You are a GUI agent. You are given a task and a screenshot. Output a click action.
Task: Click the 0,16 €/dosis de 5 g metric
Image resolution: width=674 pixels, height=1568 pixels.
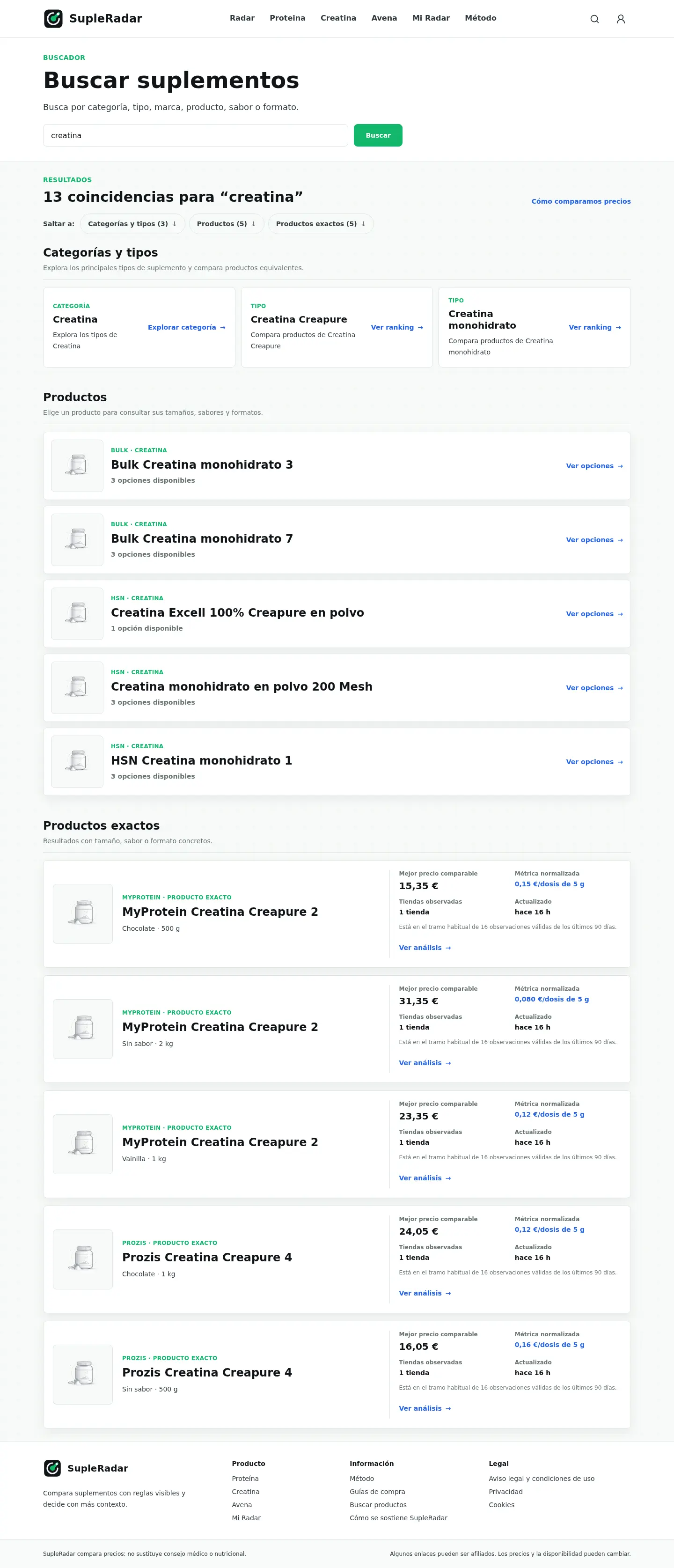[x=549, y=1345]
